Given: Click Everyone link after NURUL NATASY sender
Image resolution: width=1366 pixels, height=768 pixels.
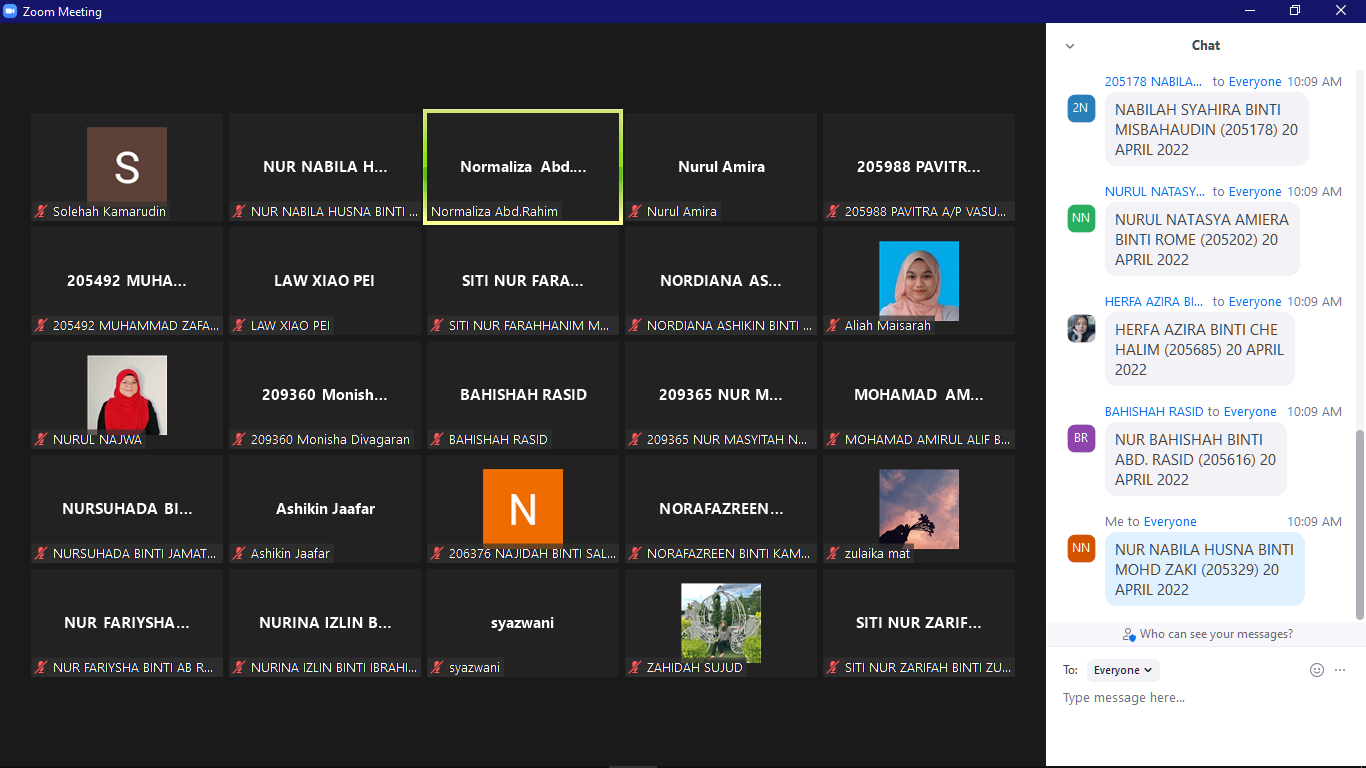Looking at the screenshot, I should [1255, 192].
